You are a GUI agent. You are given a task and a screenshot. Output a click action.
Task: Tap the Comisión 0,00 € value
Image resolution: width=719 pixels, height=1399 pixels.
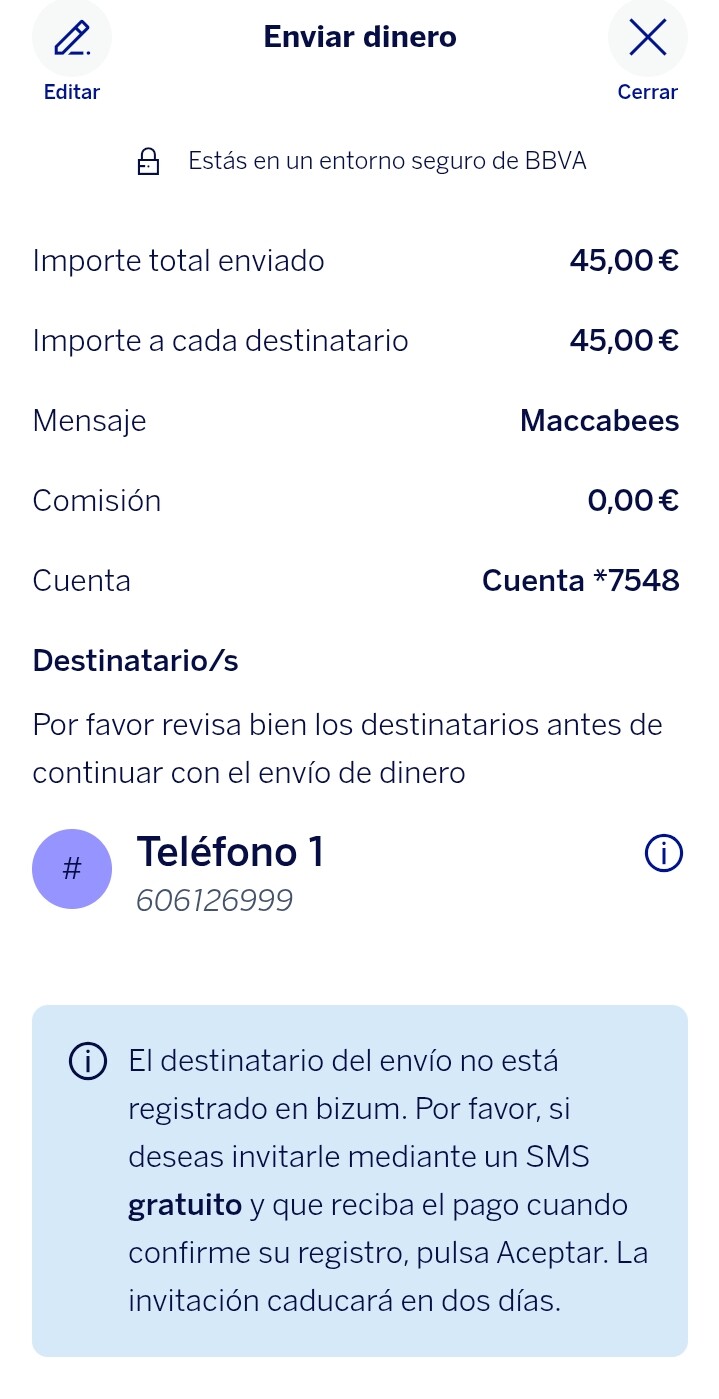point(634,500)
